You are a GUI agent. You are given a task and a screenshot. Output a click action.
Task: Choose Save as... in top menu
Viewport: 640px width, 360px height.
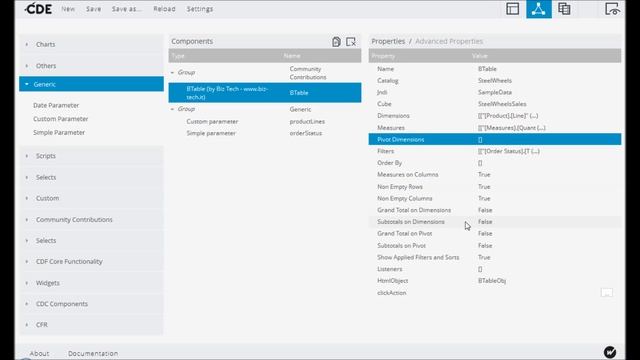(127, 9)
